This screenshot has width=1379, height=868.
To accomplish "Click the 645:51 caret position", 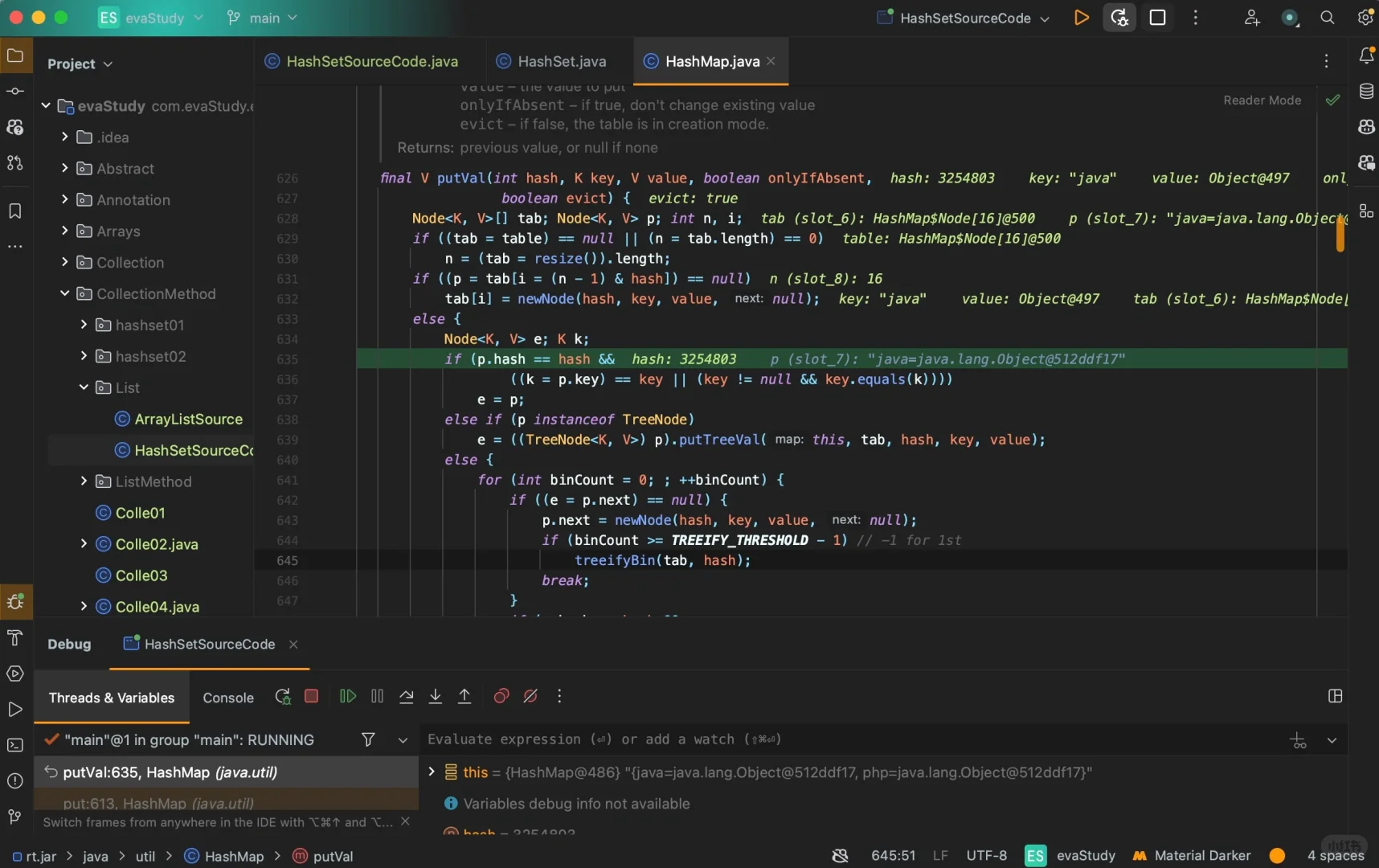I will (x=893, y=856).
